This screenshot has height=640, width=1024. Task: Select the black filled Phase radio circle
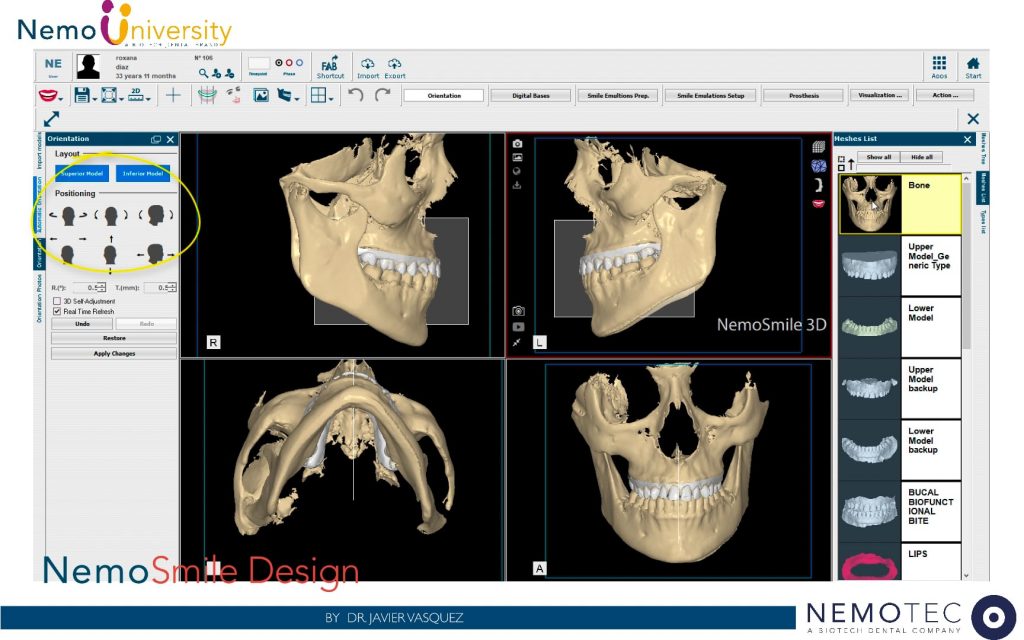279,63
